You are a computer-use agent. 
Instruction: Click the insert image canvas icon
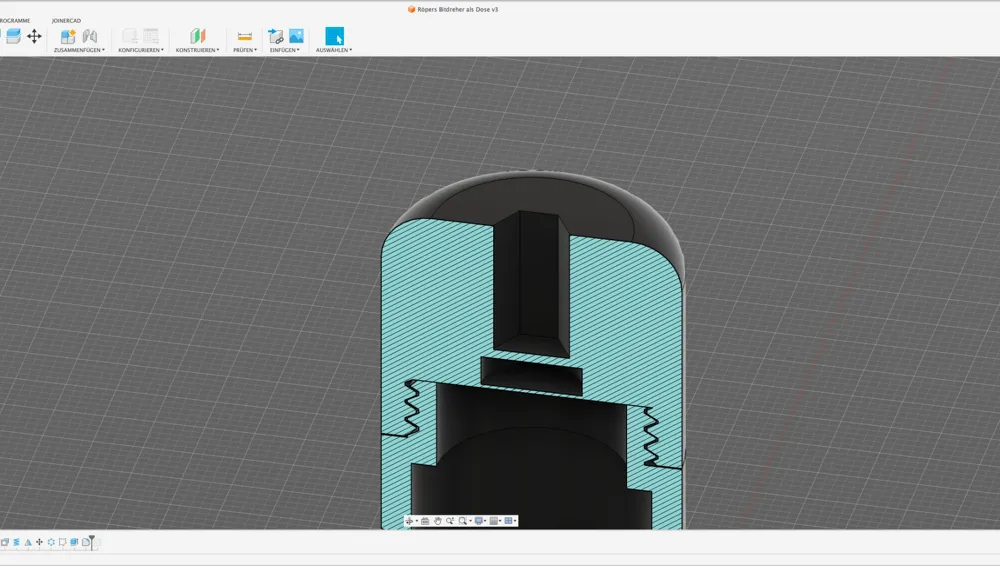tap(297, 36)
